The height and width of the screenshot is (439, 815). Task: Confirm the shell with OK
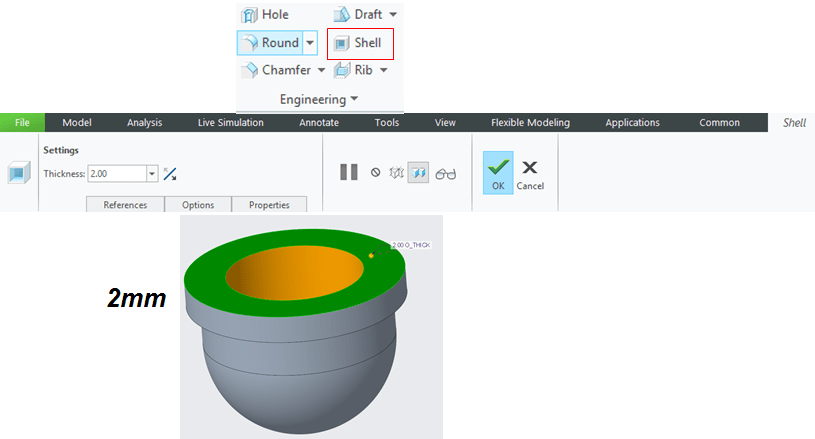tap(497, 172)
